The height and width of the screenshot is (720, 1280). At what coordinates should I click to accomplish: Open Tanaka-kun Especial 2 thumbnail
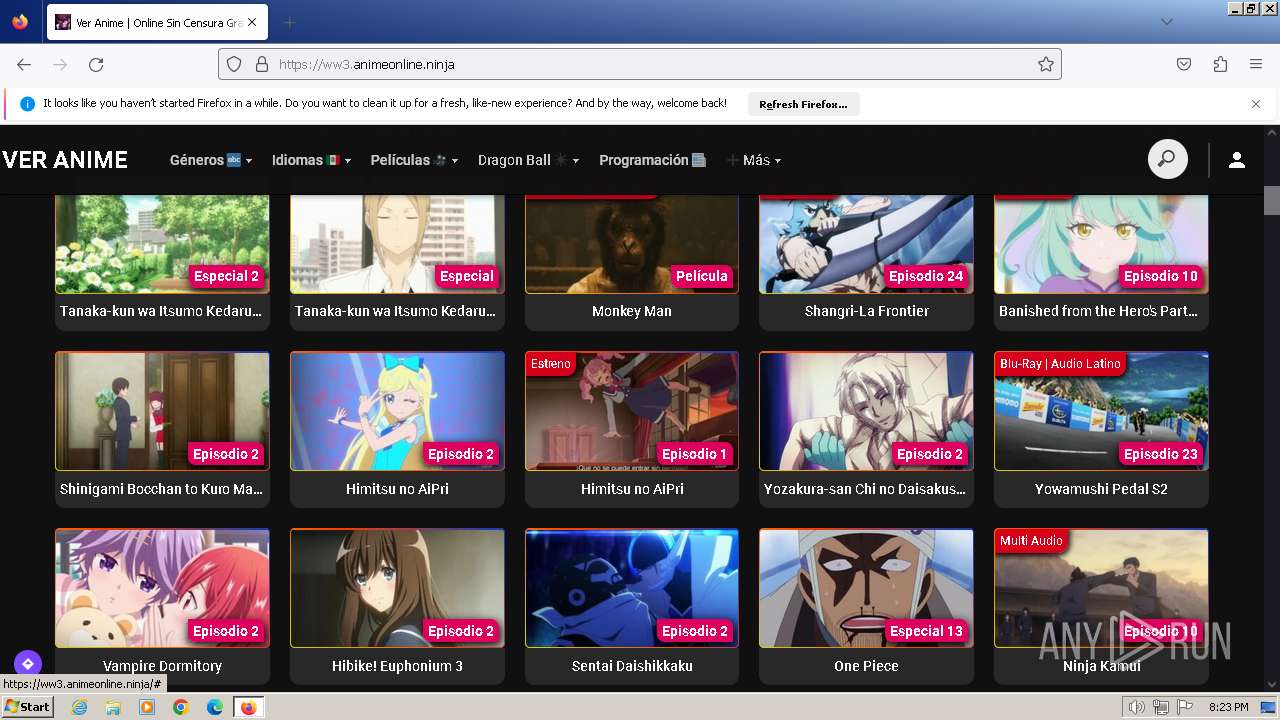pyautogui.click(x=162, y=244)
